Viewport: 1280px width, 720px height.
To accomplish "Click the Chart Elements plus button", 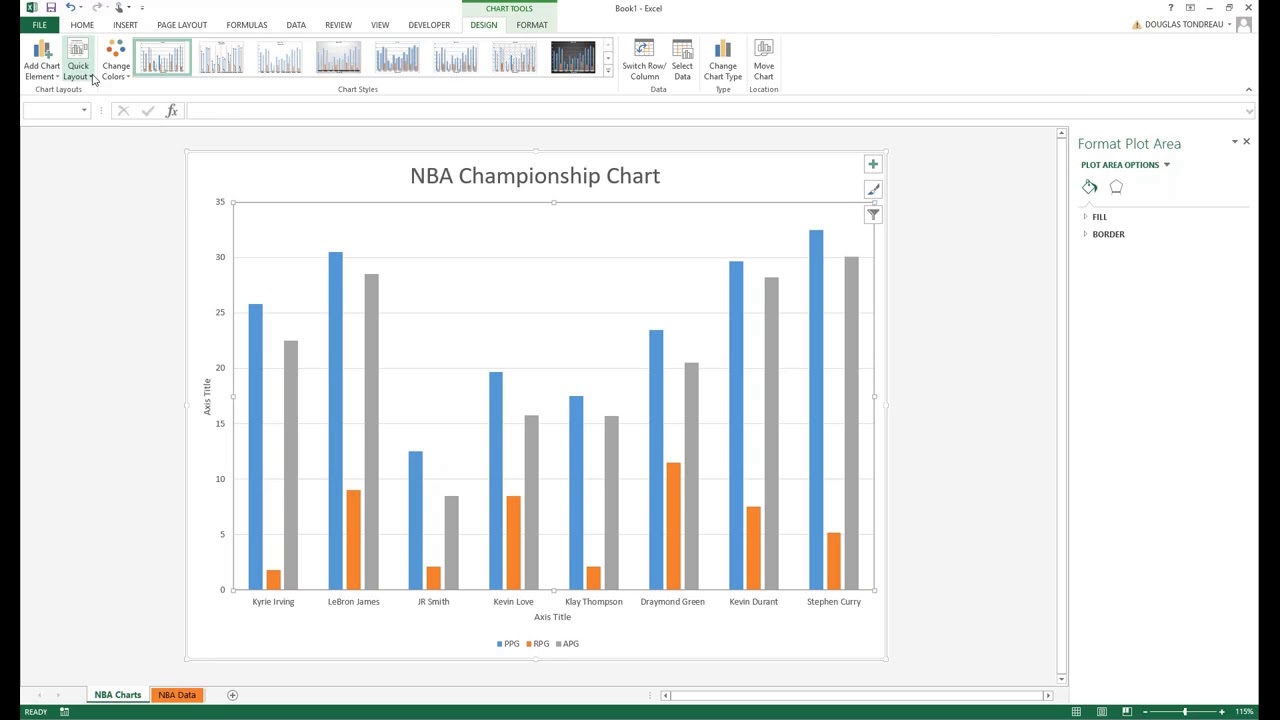I will [x=873, y=164].
